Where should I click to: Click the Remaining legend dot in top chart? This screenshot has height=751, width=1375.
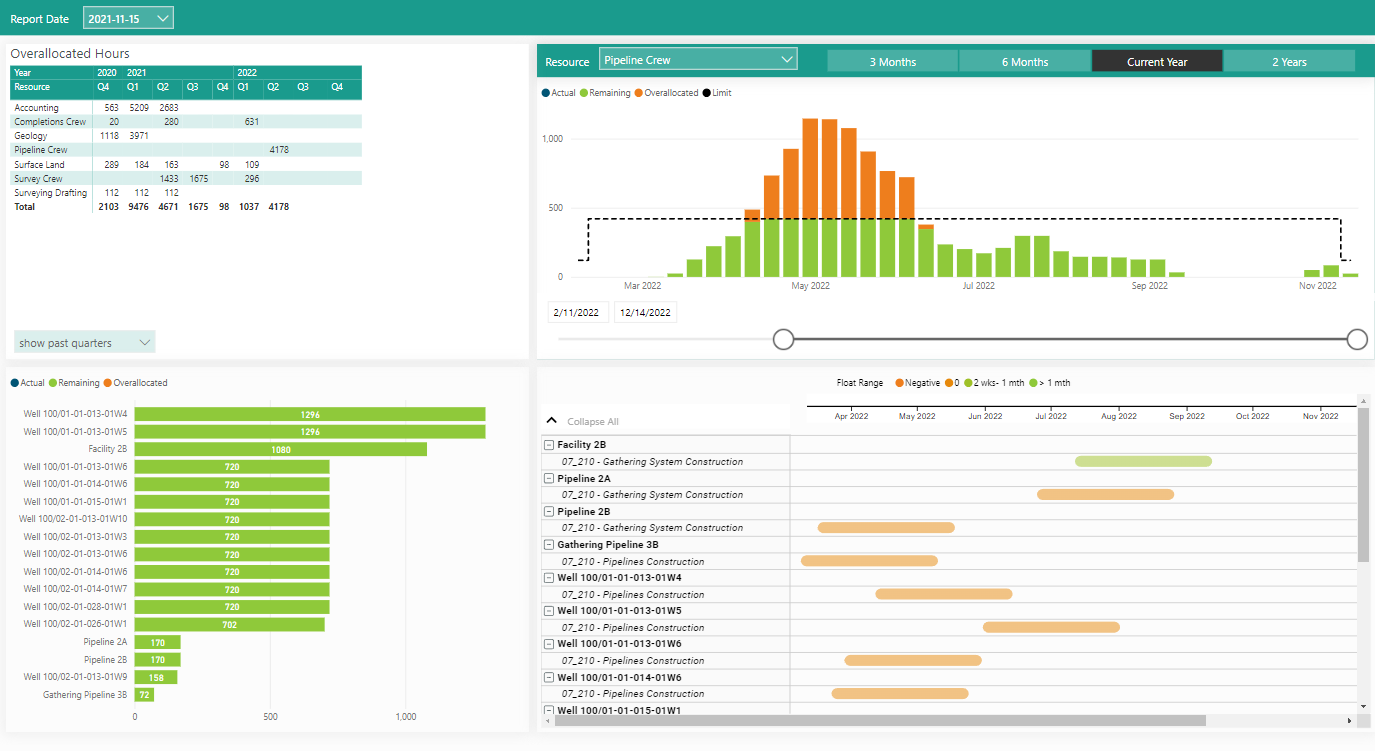[584, 93]
